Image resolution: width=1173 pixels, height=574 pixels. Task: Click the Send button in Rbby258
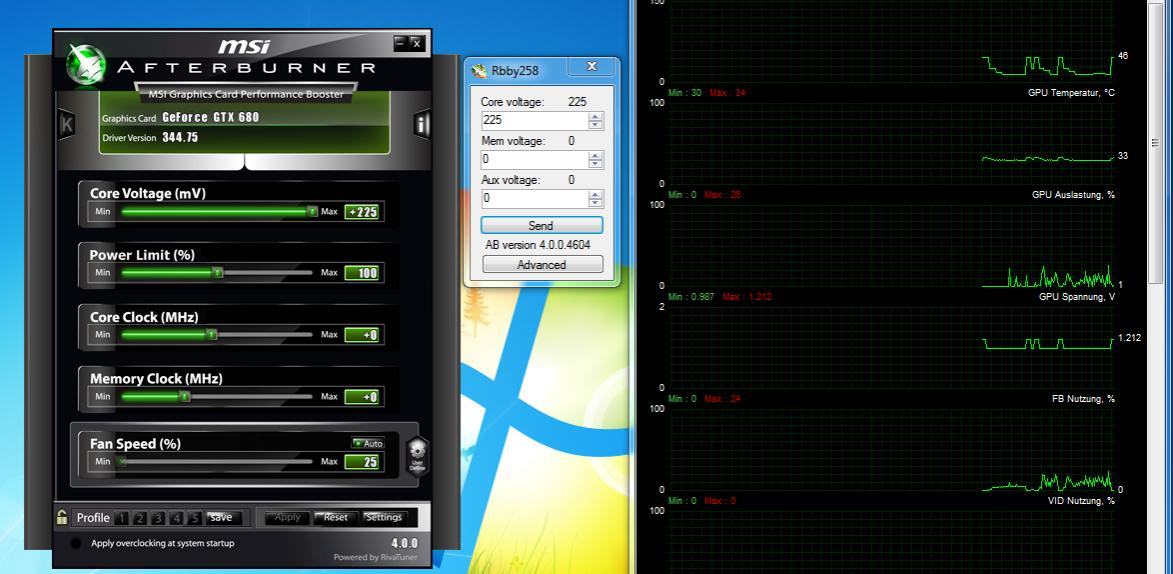(x=541, y=225)
